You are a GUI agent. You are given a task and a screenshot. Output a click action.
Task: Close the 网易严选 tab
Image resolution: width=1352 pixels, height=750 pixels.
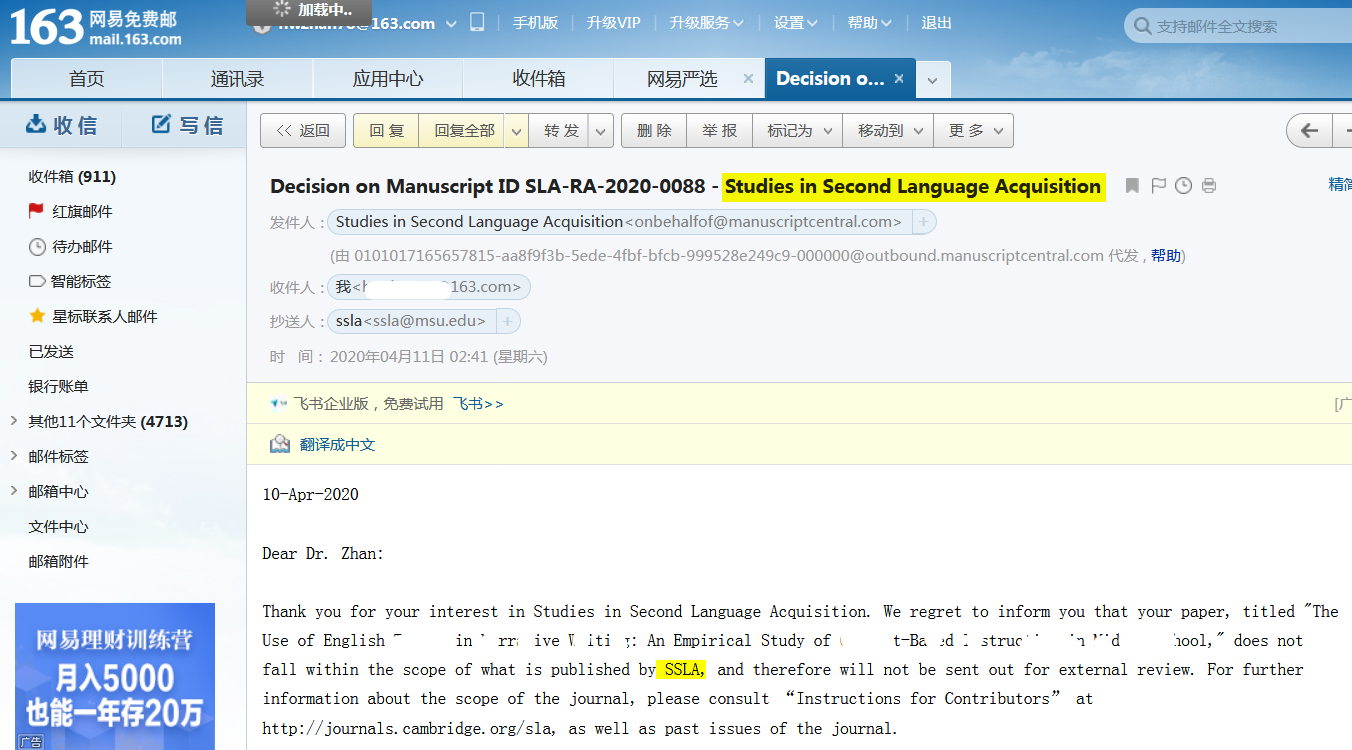(x=748, y=78)
